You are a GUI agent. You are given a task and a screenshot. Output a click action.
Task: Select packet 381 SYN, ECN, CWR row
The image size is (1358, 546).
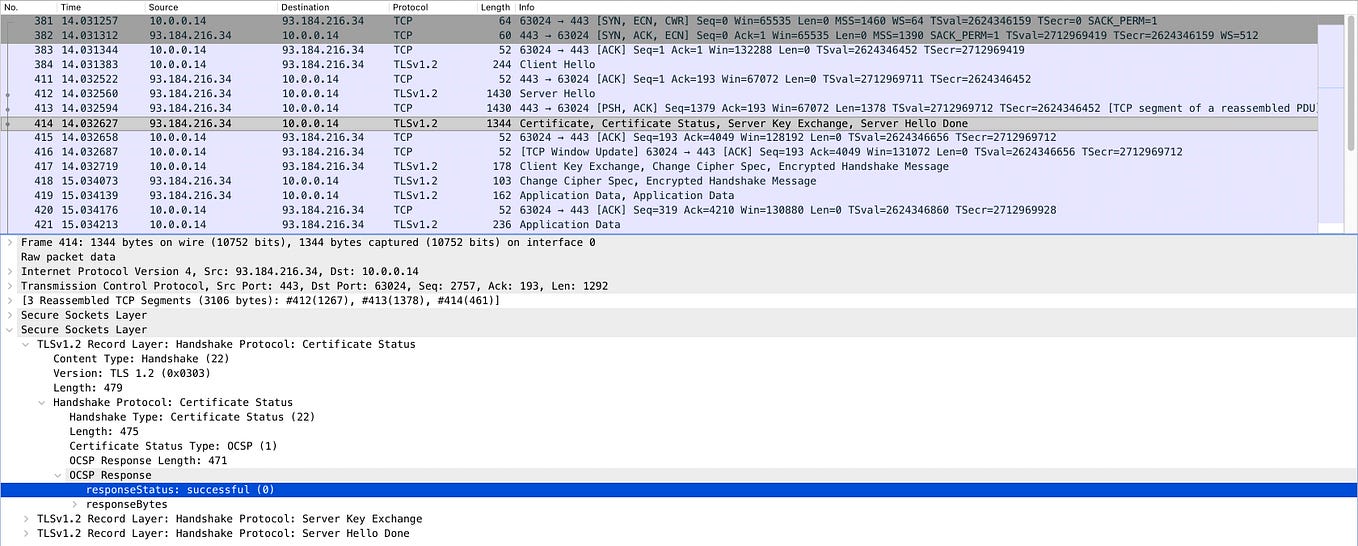[x=660, y=20]
